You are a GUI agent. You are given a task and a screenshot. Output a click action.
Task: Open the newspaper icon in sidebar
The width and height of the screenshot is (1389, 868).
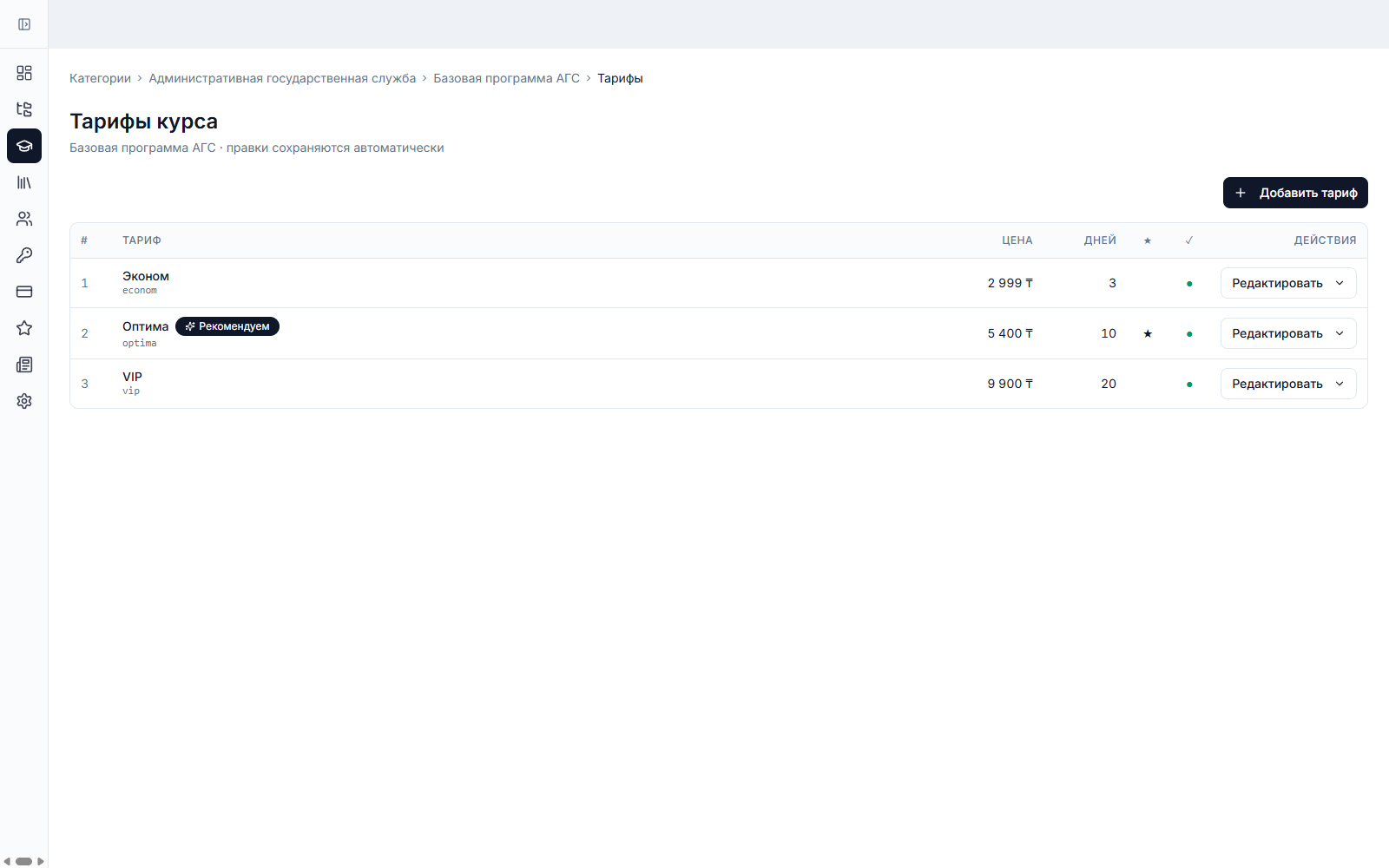click(24, 365)
